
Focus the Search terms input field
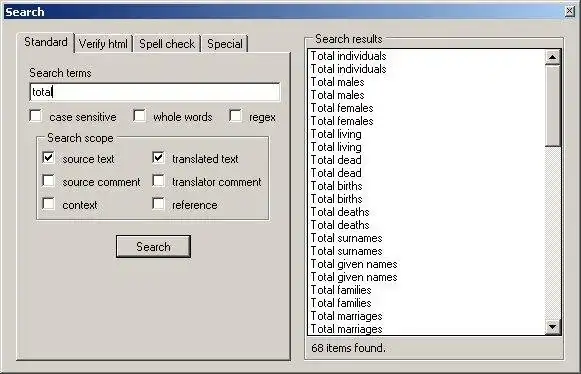(x=155, y=92)
